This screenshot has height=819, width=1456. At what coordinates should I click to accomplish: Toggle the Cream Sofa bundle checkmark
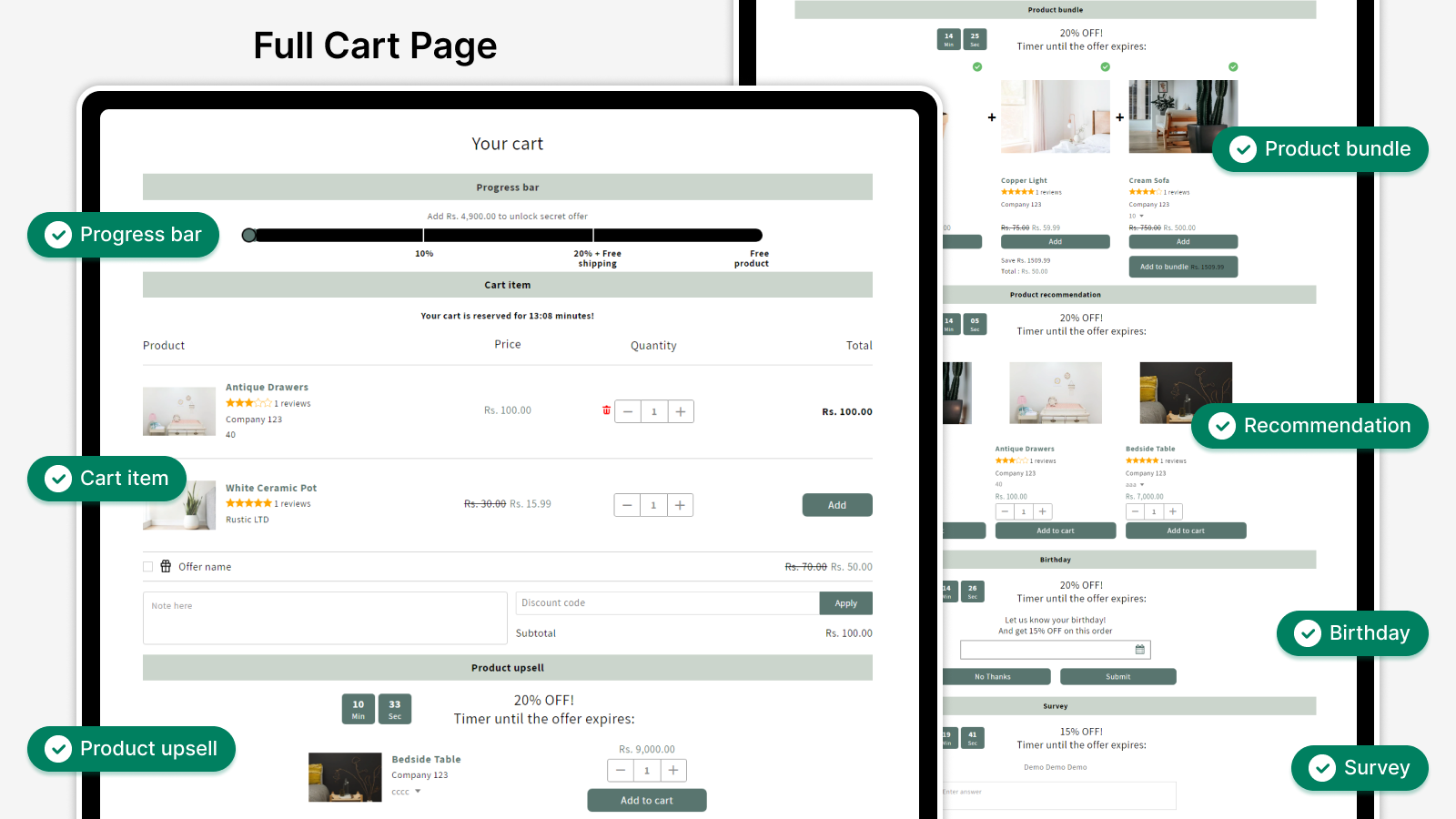tap(1233, 66)
